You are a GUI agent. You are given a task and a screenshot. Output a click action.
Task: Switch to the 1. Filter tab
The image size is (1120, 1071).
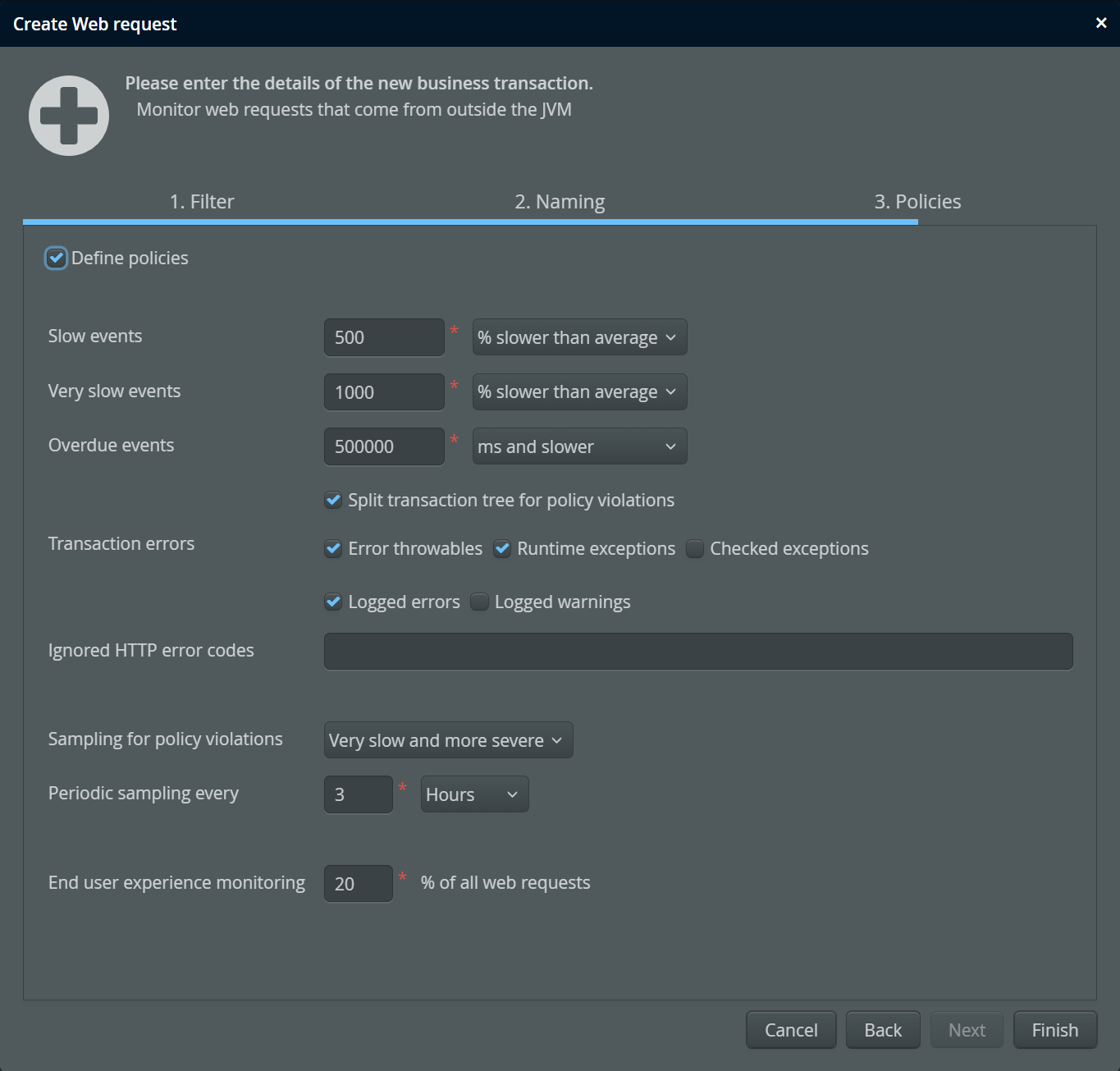(202, 202)
